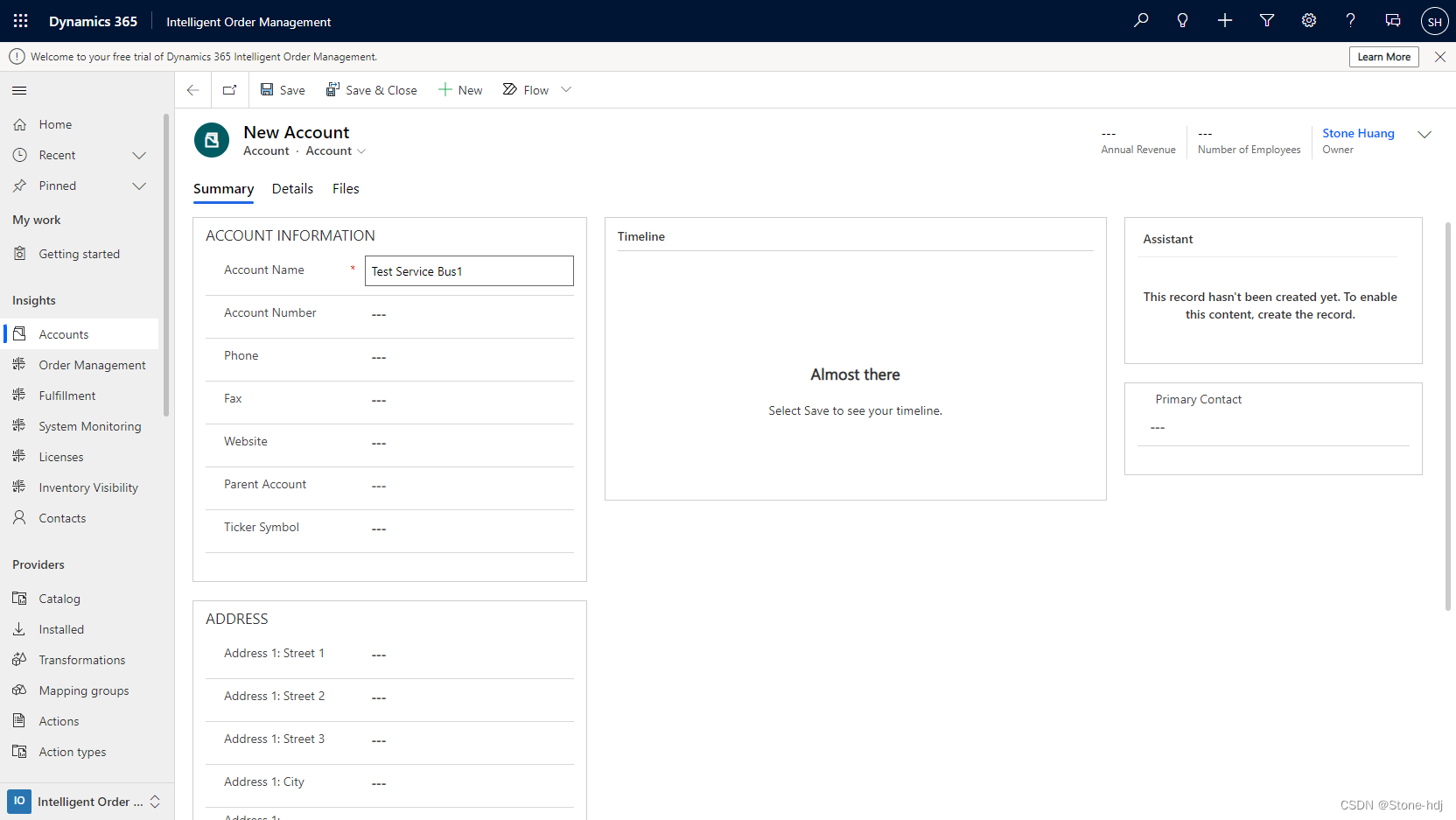
Task: Open the Dynamics 365 app launcher grid
Action: [x=21, y=21]
